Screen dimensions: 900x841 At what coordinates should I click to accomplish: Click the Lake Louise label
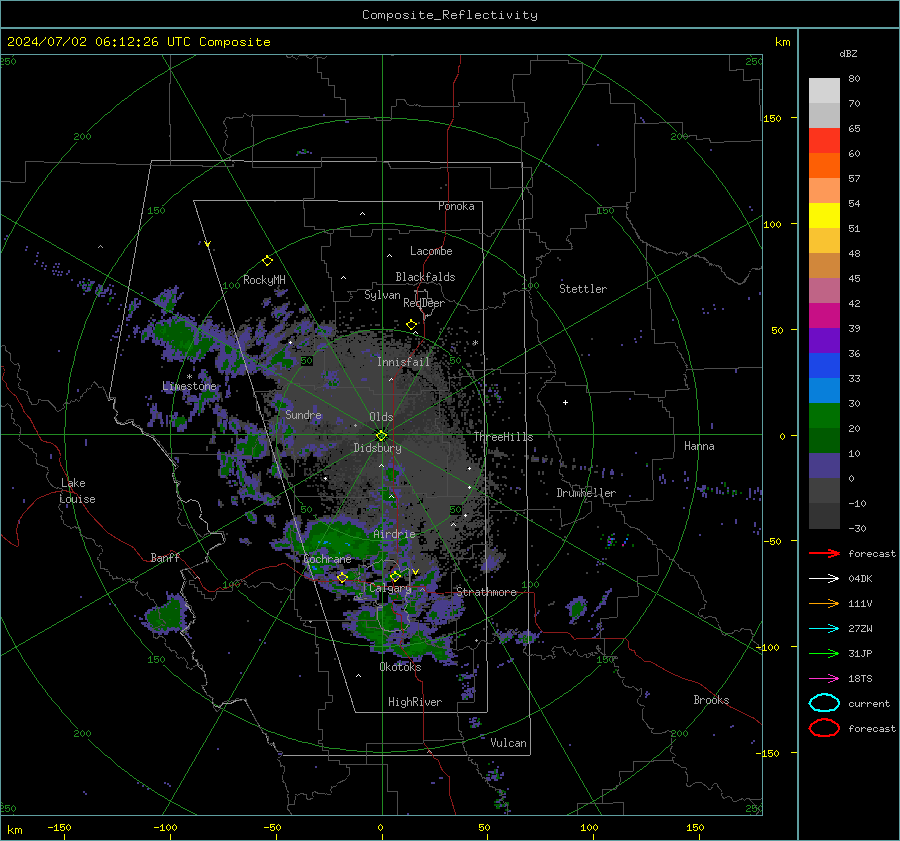[77, 491]
